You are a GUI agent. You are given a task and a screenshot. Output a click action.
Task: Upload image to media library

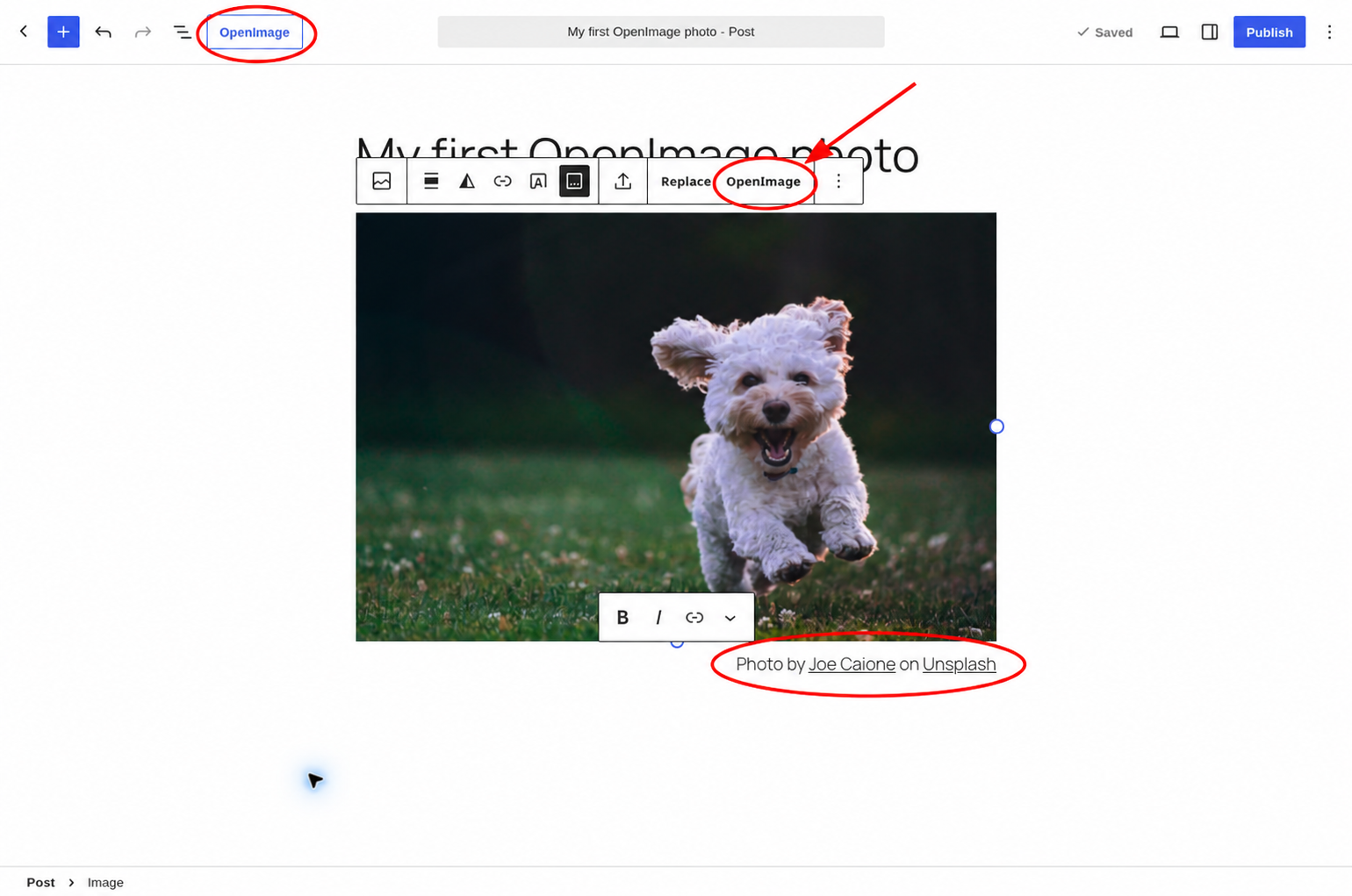pos(623,181)
